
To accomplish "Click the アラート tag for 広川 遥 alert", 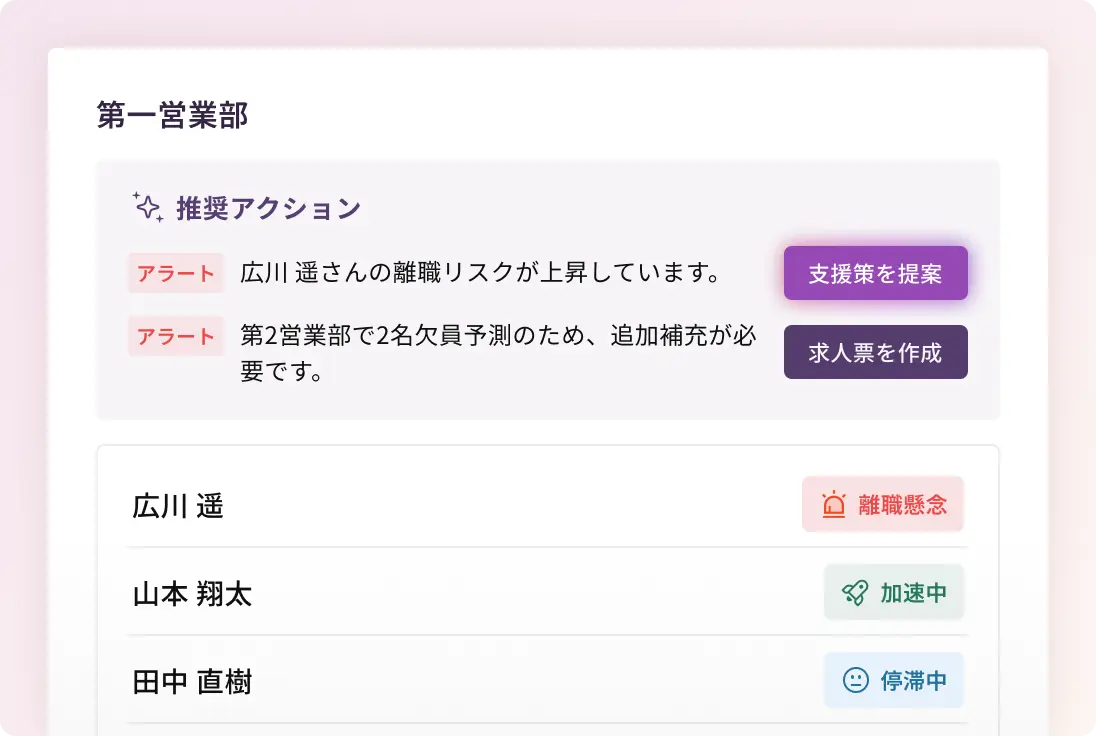I will 176,273.
